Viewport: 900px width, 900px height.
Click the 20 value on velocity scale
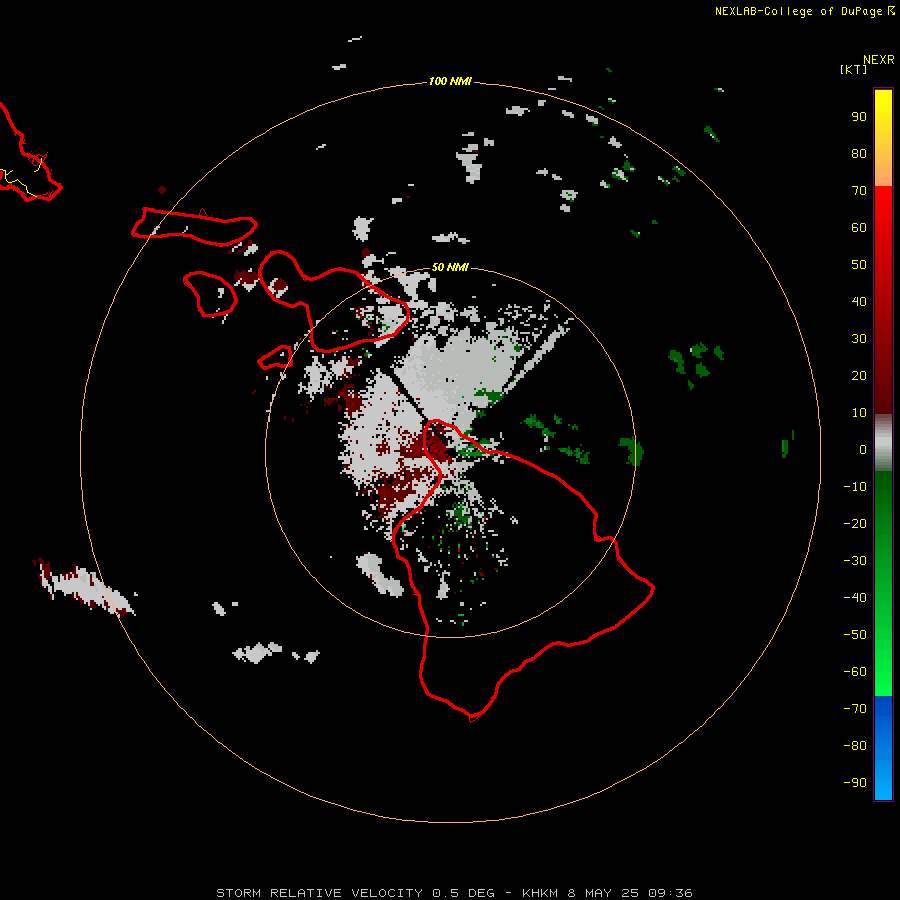tap(859, 375)
